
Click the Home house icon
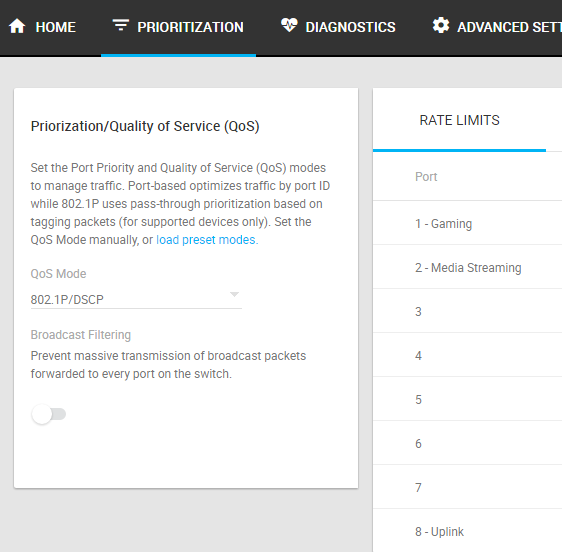tap(17, 26)
